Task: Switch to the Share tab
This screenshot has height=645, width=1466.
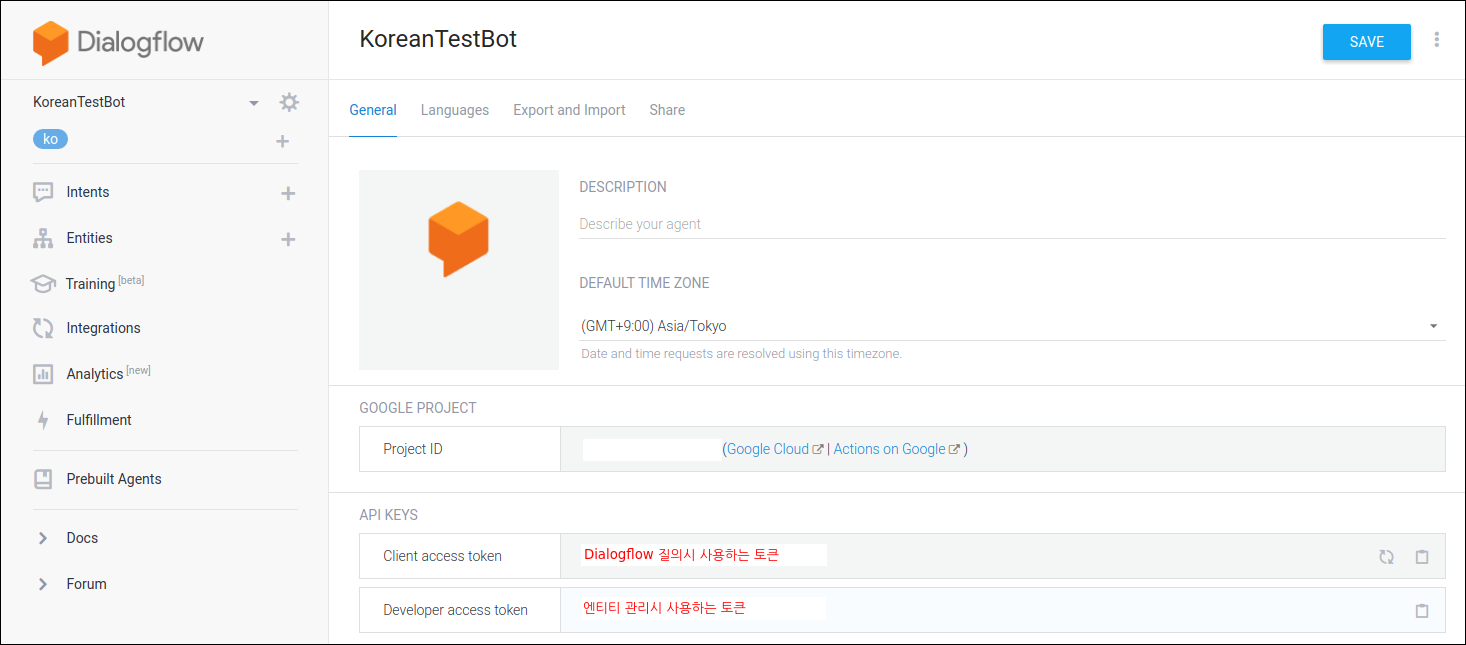Action: coord(667,110)
